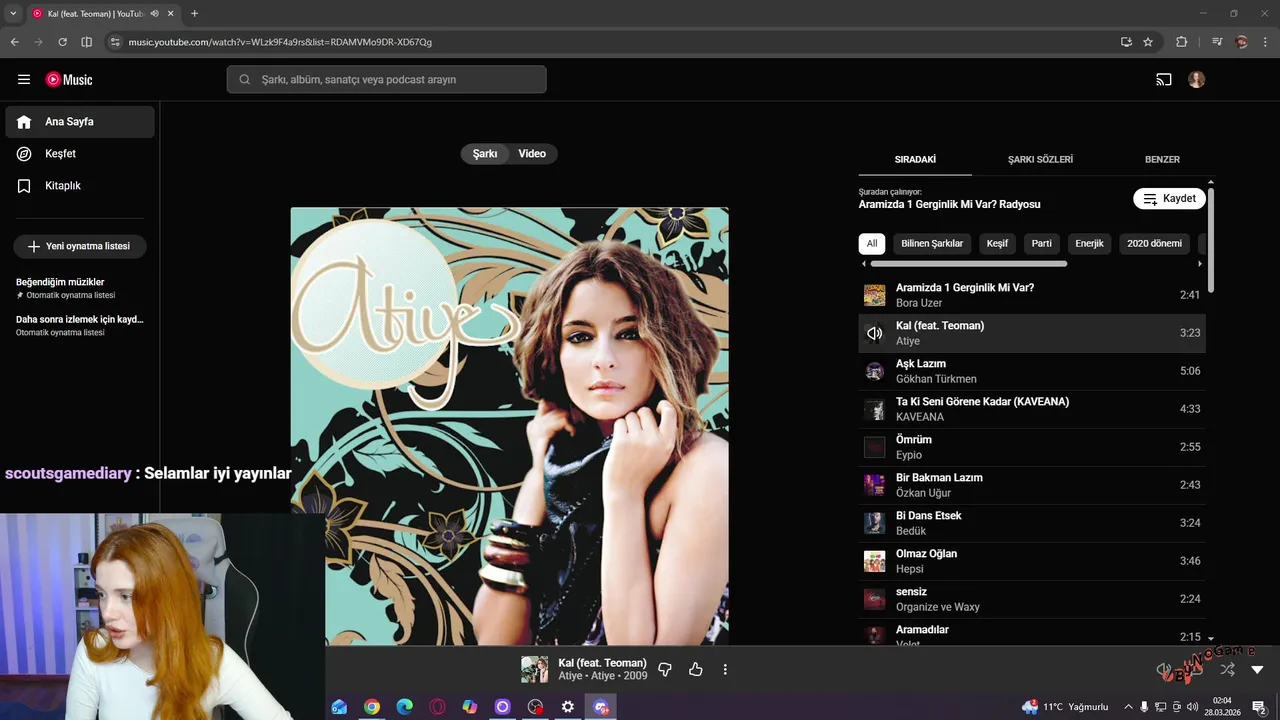Click the small album thumbnail in player bar
This screenshot has width=1280, height=720.
[535, 669]
